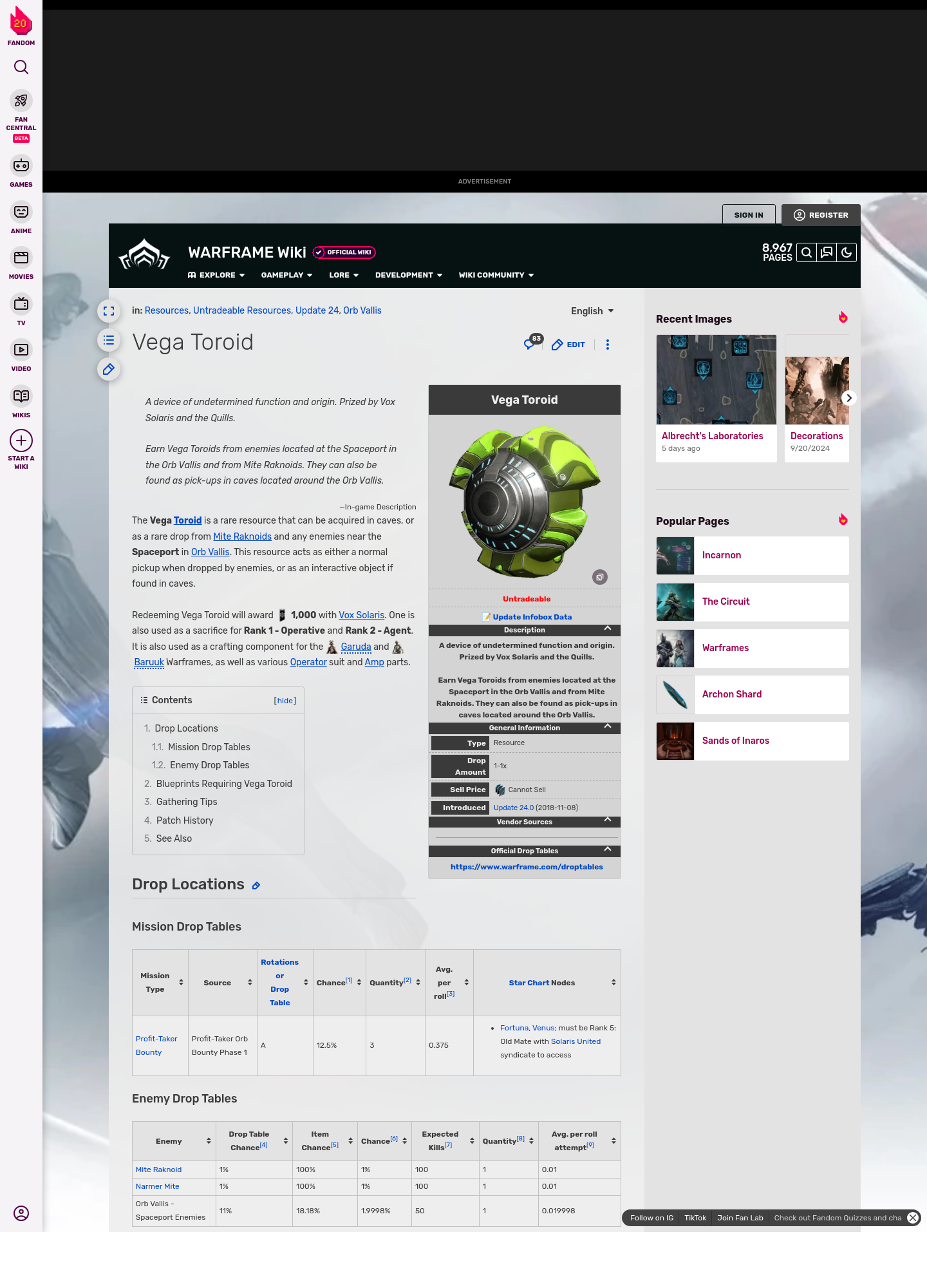This screenshot has width=927, height=1288.
Task: Open wiki search magnifier in header
Action: tap(806, 252)
